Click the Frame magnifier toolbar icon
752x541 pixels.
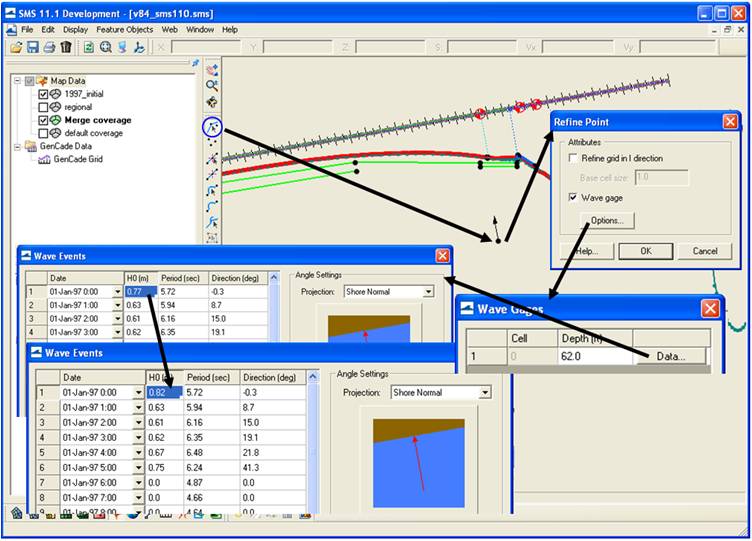106,47
